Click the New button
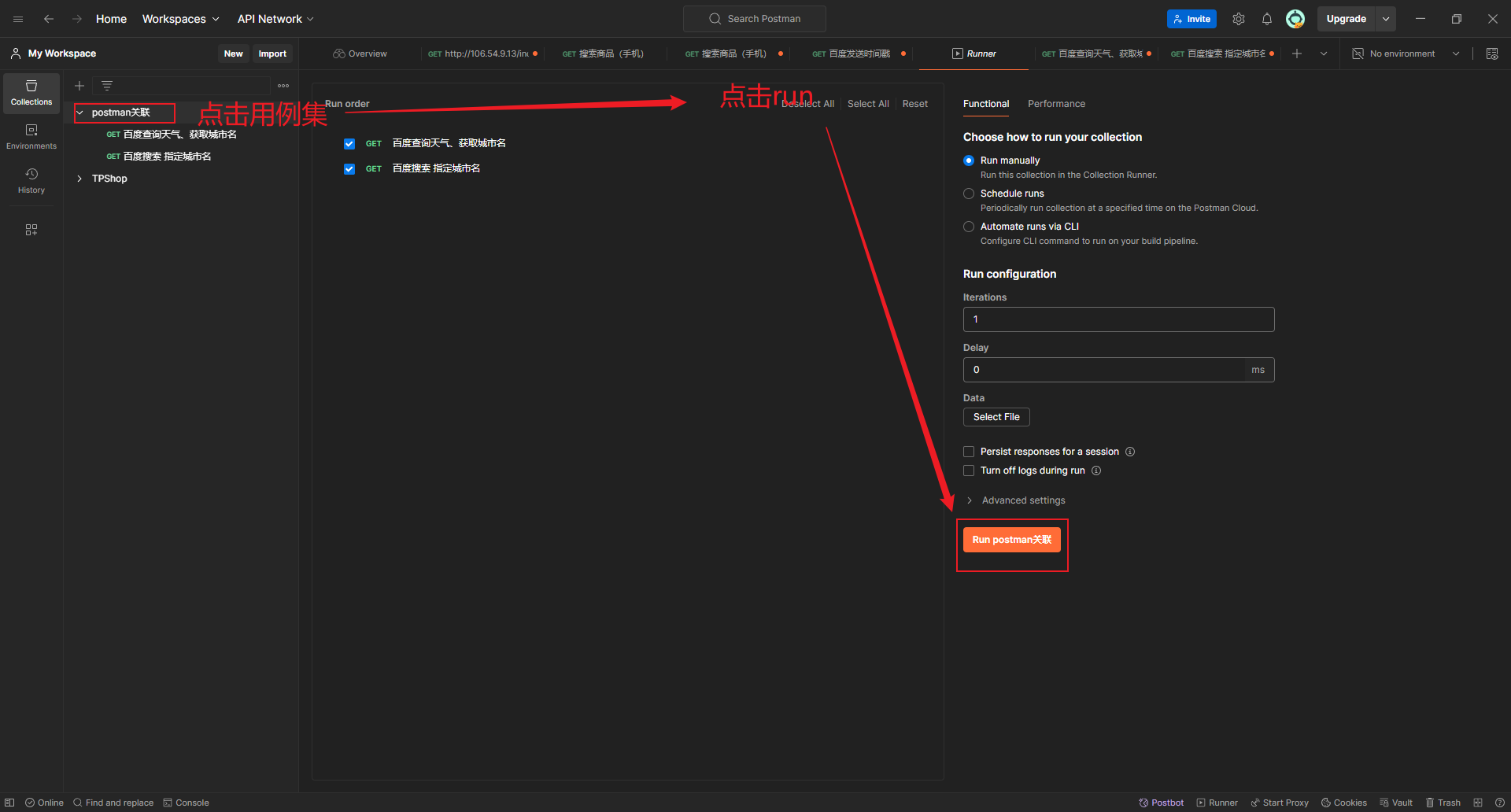 pos(233,54)
